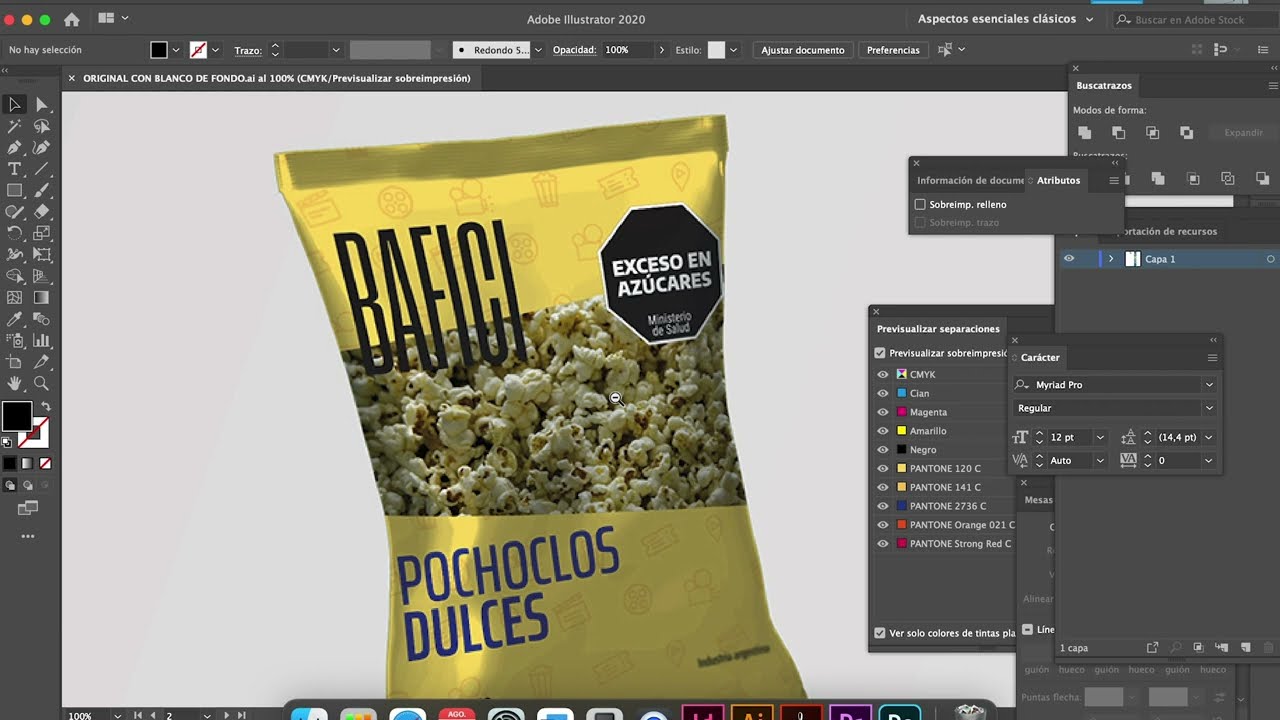This screenshot has width=1280, height=720.
Task: Select the Type tool
Action: tap(15, 169)
